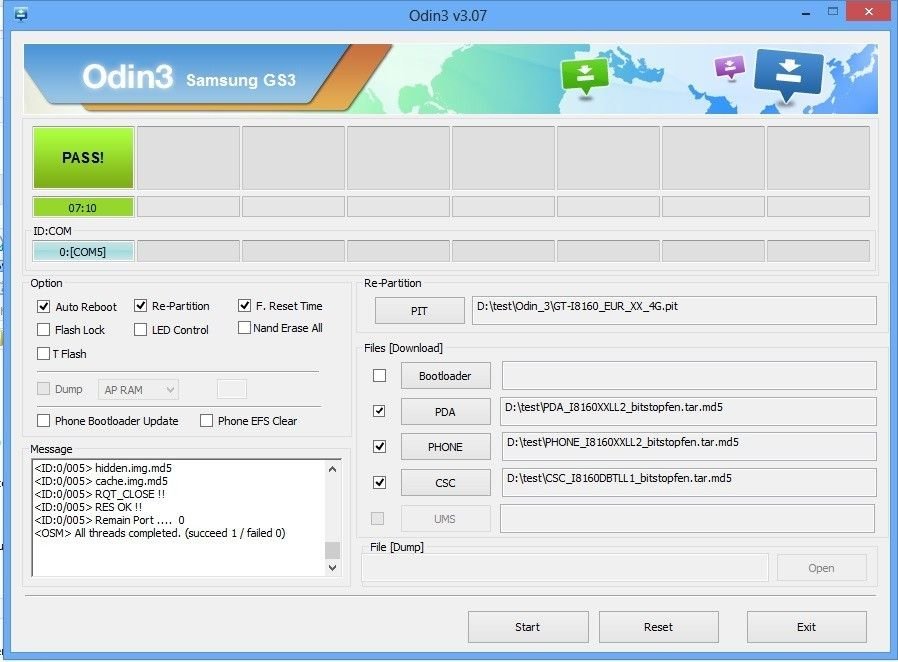Click the 'Remain Port .... 0' log line
The width and height of the screenshot is (898, 662).
109,520
